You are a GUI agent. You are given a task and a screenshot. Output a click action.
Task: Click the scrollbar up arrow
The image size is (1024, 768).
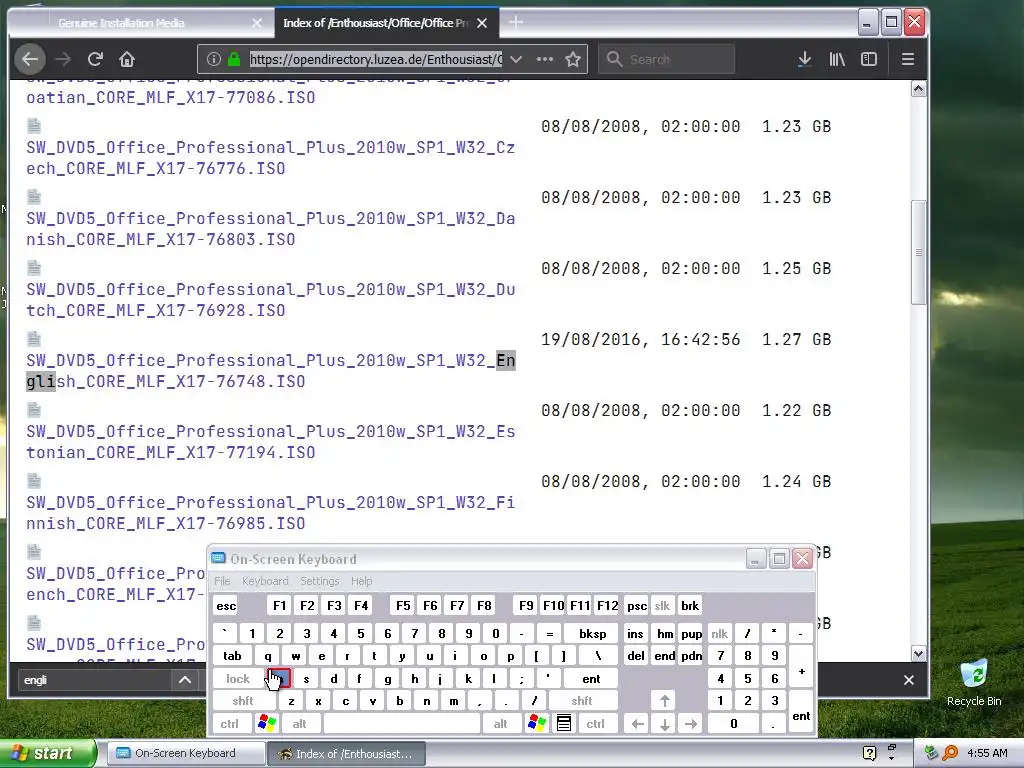(918, 89)
